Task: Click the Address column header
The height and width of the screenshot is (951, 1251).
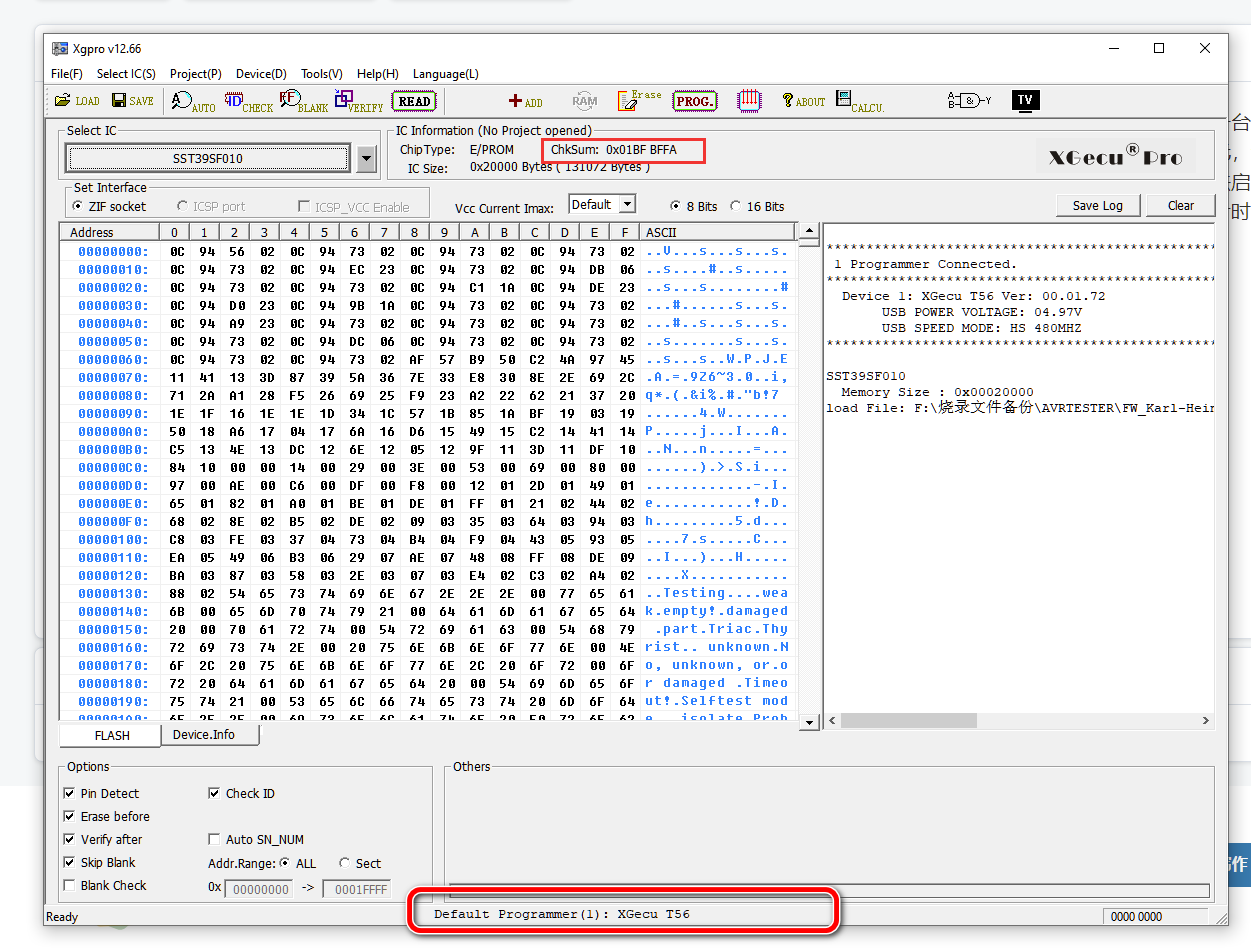Action: coord(111,232)
